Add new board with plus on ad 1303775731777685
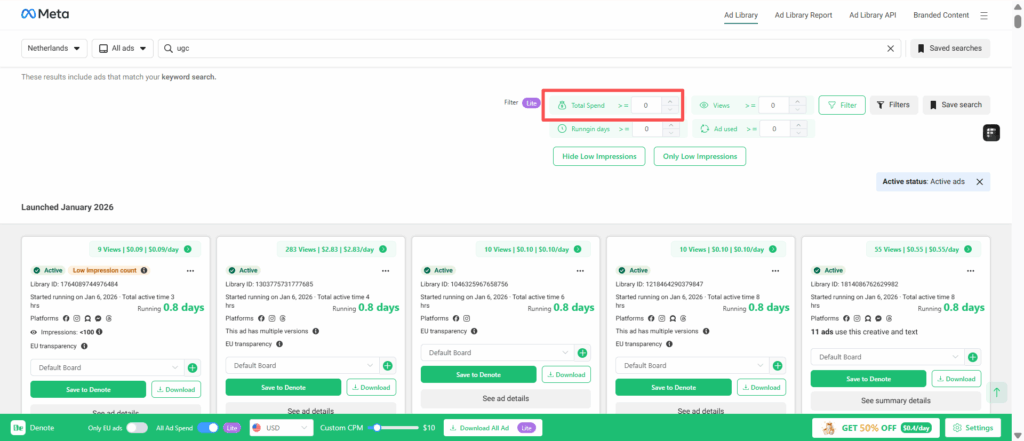 [x=387, y=366]
